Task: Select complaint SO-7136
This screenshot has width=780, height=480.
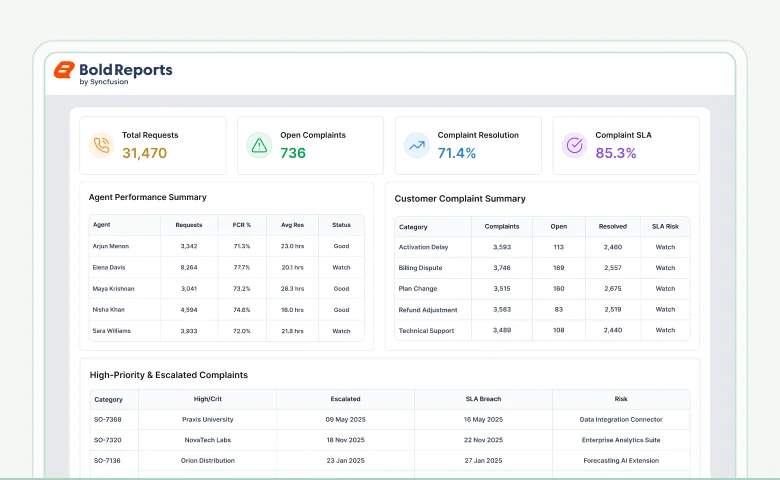Action: tap(107, 461)
